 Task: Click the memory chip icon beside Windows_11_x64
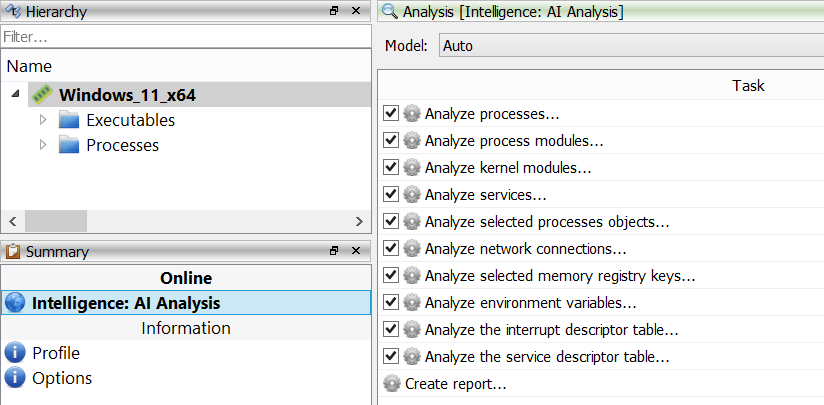point(41,95)
